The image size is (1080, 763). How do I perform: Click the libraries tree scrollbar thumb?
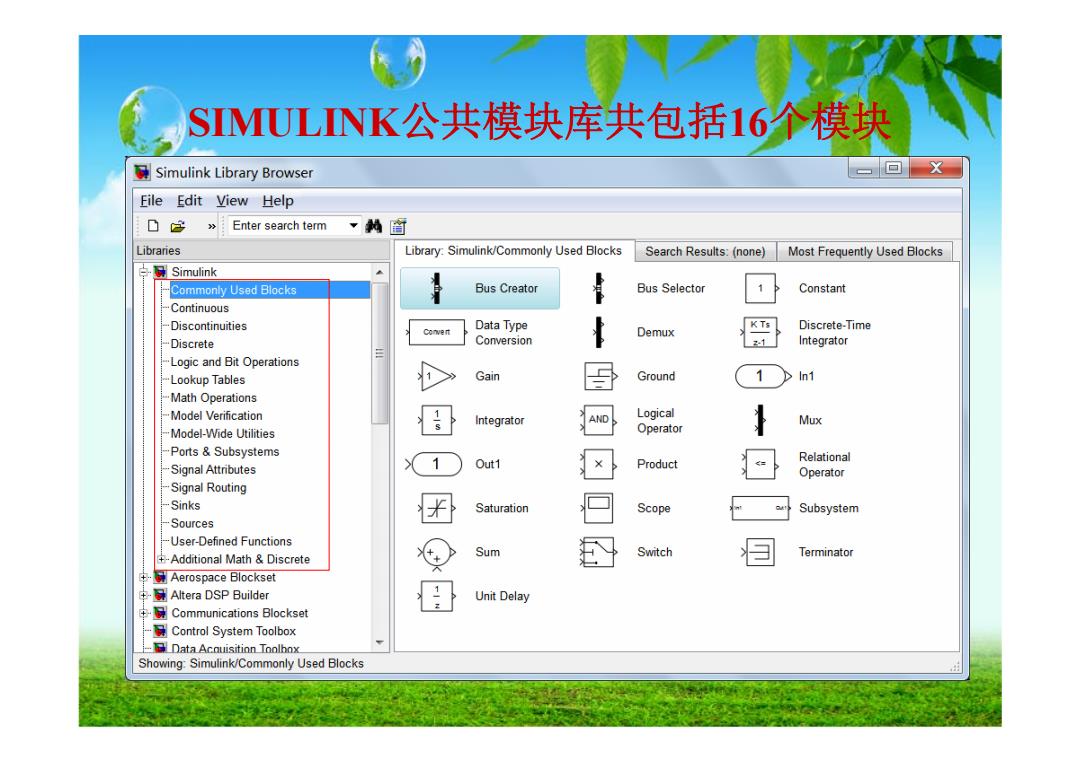(380, 353)
